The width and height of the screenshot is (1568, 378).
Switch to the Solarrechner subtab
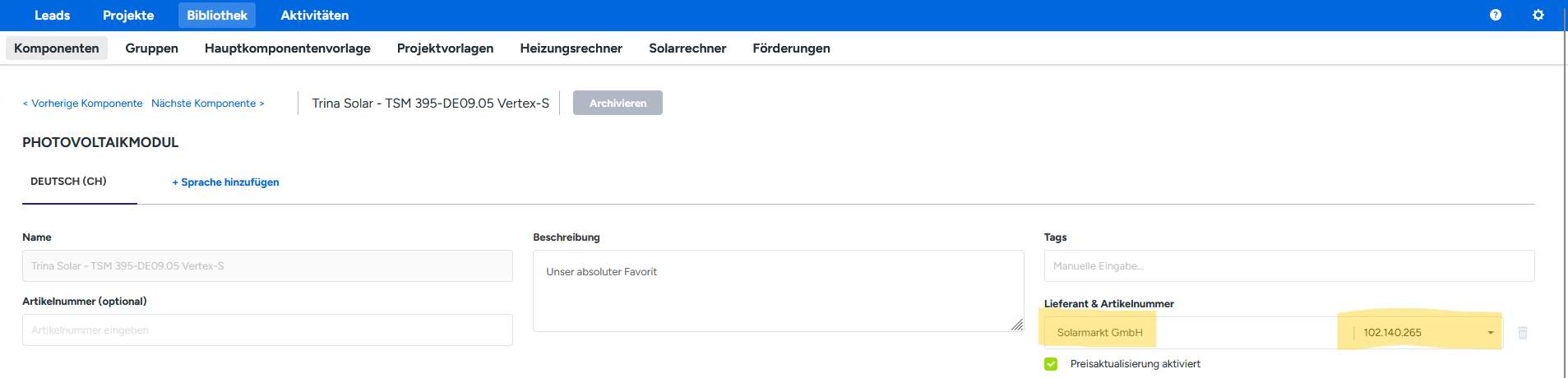click(687, 48)
